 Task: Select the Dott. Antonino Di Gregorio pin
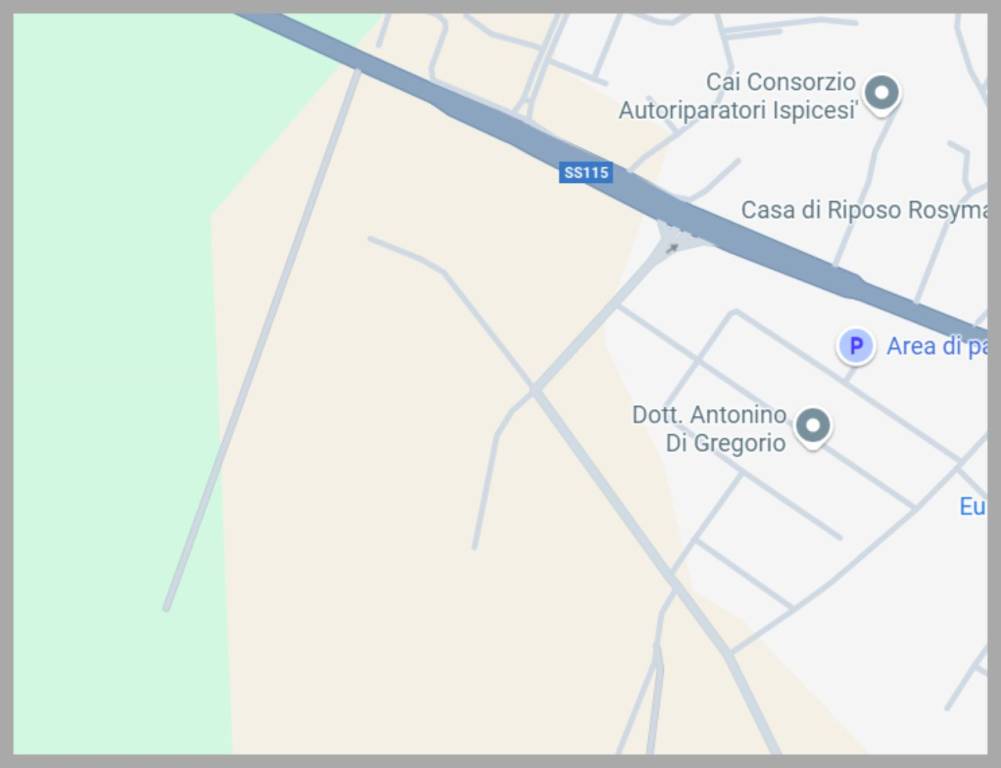(x=813, y=428)
